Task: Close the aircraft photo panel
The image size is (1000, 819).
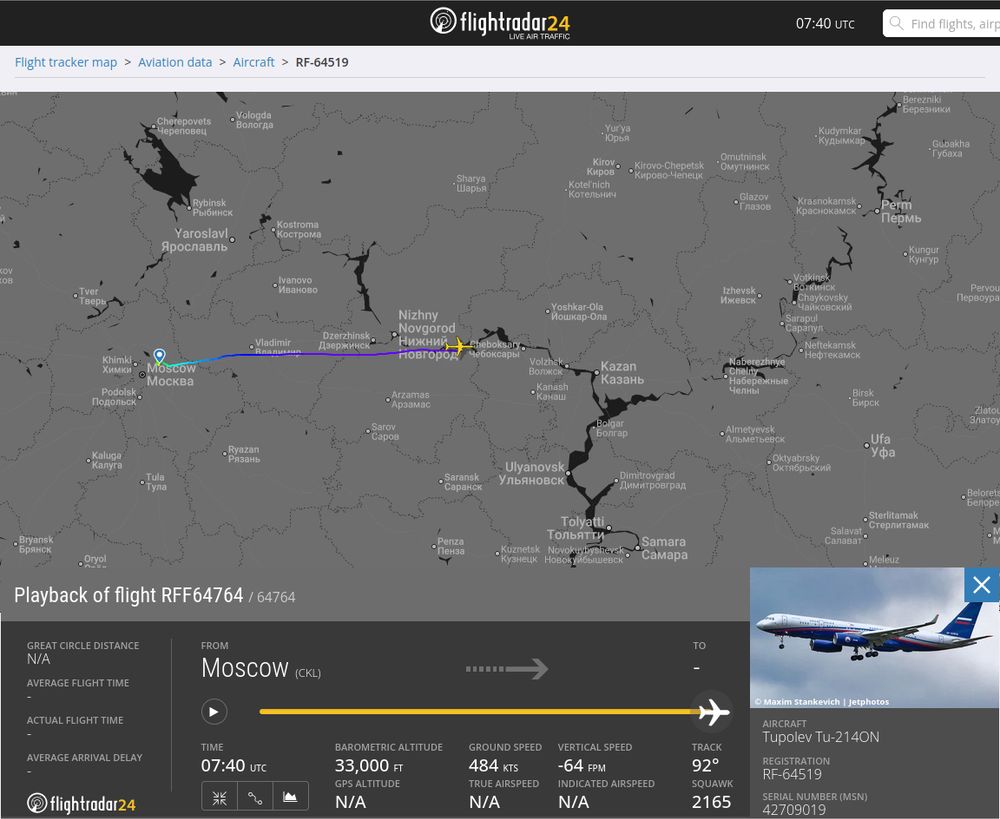Action: (982, 584)
